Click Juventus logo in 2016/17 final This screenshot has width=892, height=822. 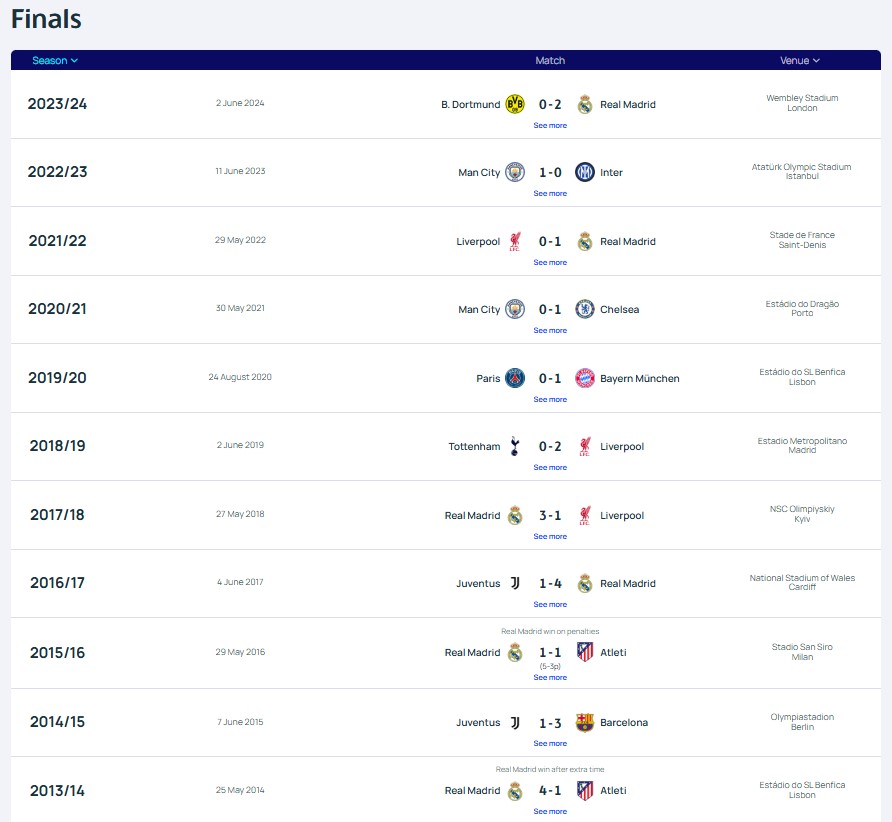[515, 583]
